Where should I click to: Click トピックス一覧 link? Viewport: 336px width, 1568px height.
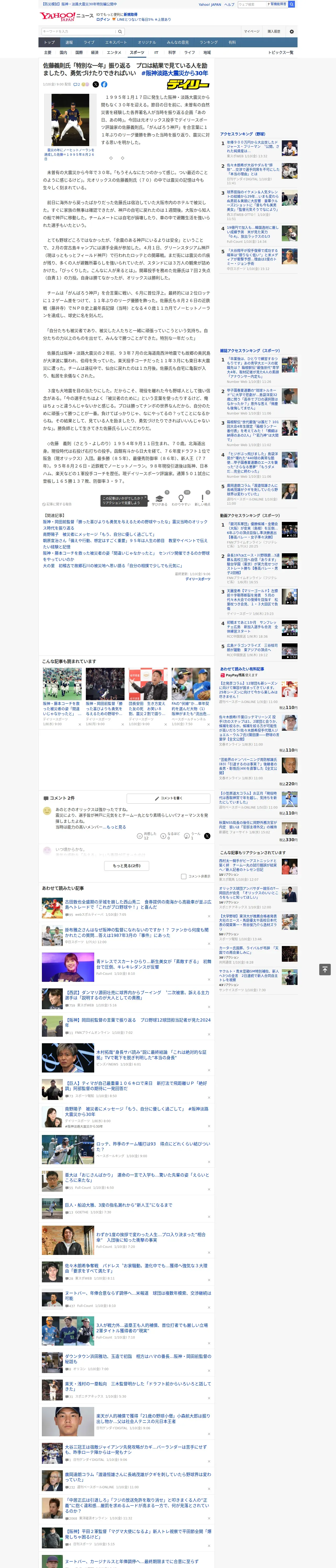click(281, 52)
